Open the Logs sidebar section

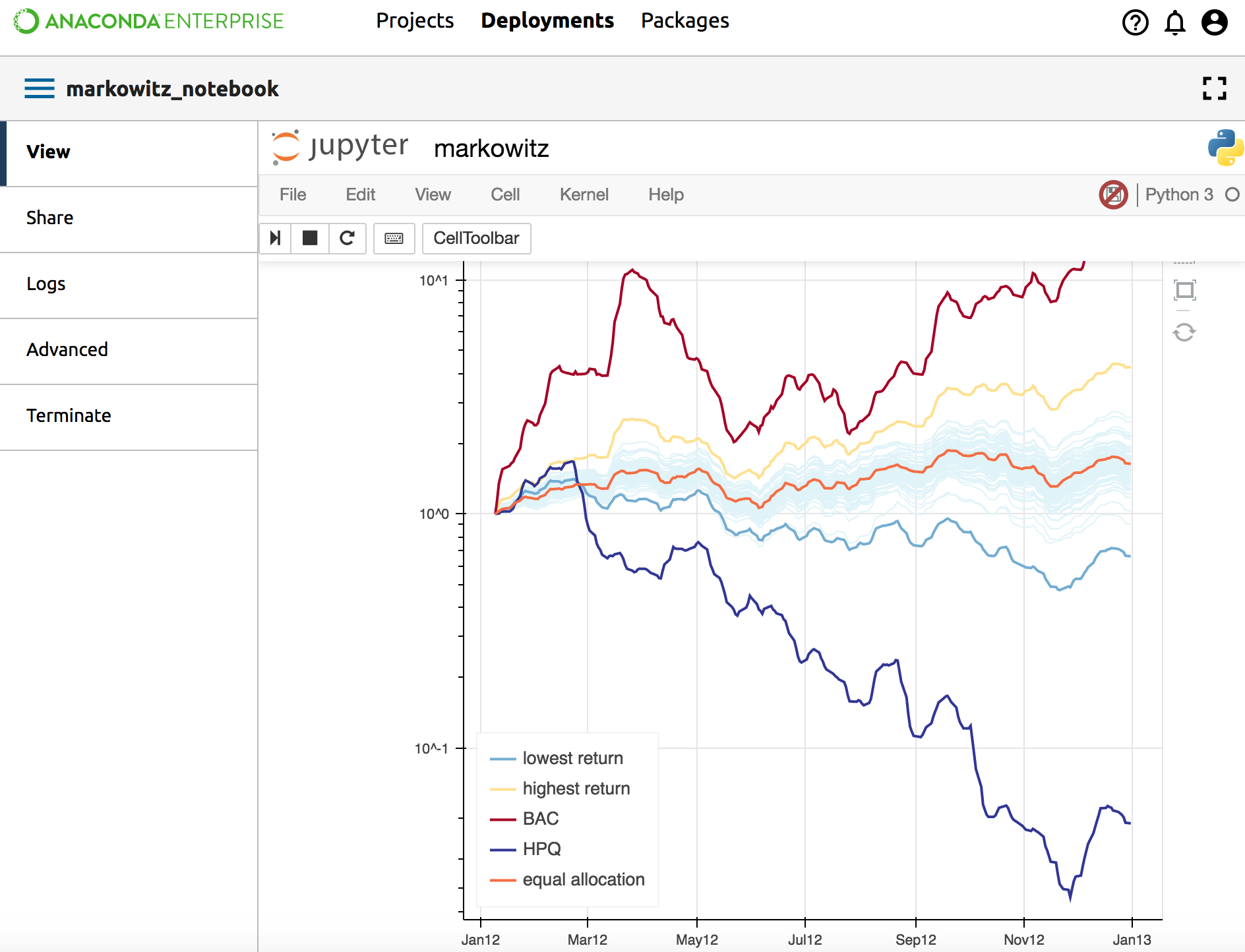(x=46, y=284)
